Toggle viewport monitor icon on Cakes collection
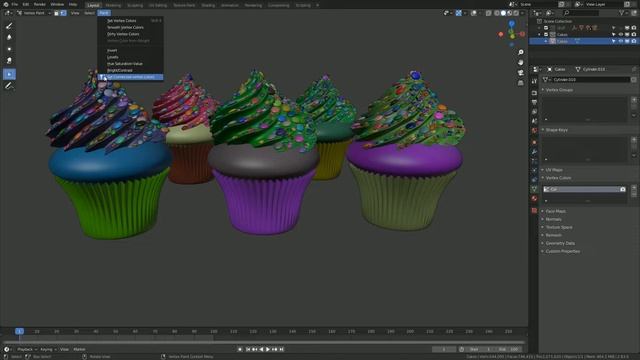The height and width of the screenshot is (360, 640). point(627,35)
